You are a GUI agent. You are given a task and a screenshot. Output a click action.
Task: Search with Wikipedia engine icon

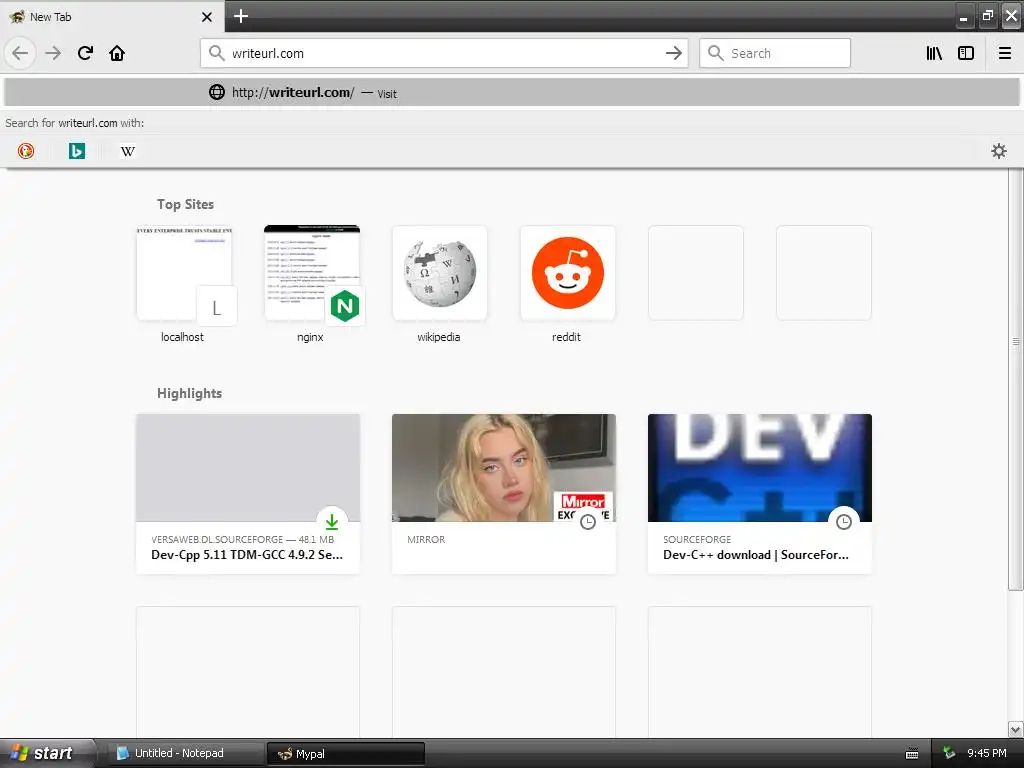point(127,151)
